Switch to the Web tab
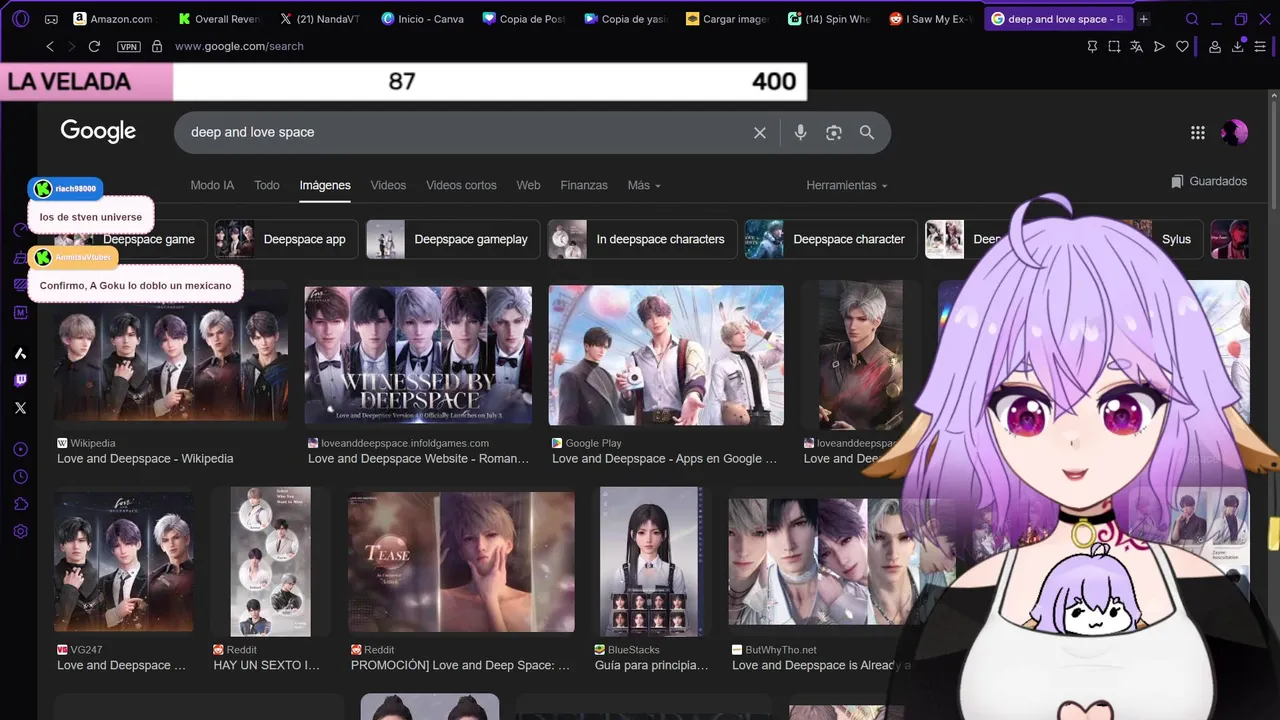Image resolution: width=1280 pixels, height=720 pixels. (x=528, y=185)
